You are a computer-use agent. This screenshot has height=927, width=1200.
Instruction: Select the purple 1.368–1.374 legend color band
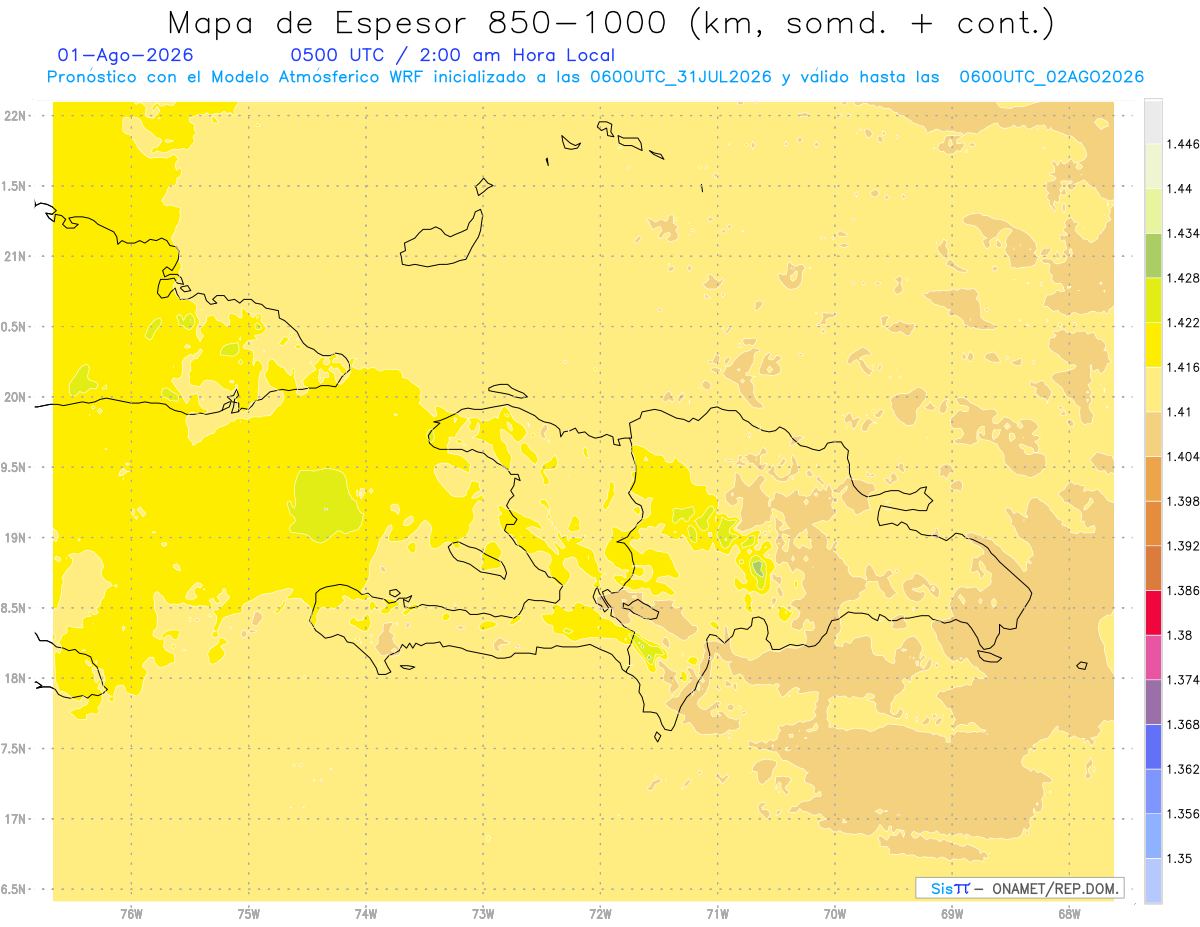[1153, 702]
